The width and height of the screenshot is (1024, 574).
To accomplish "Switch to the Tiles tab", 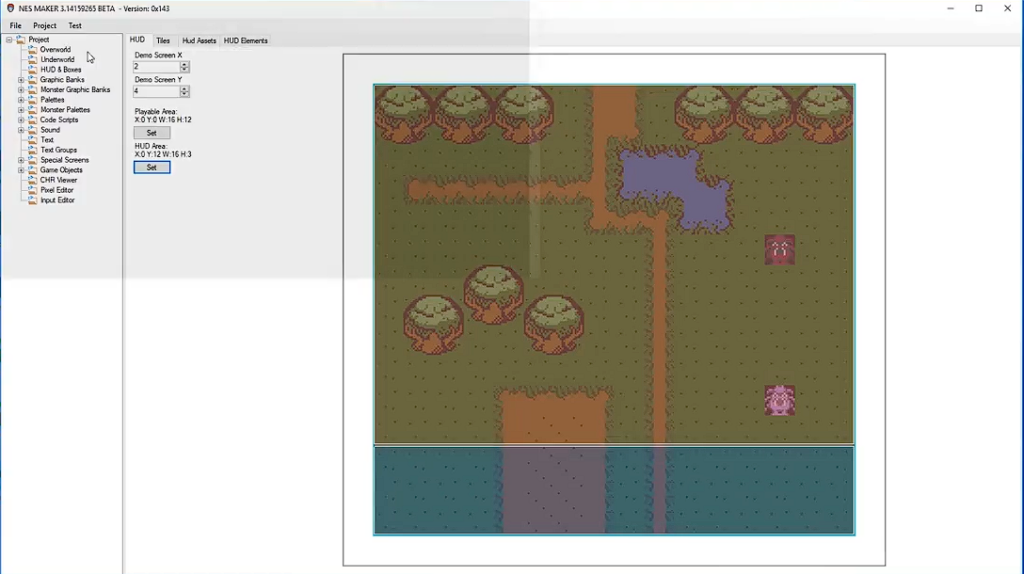I will coord(163,40).
